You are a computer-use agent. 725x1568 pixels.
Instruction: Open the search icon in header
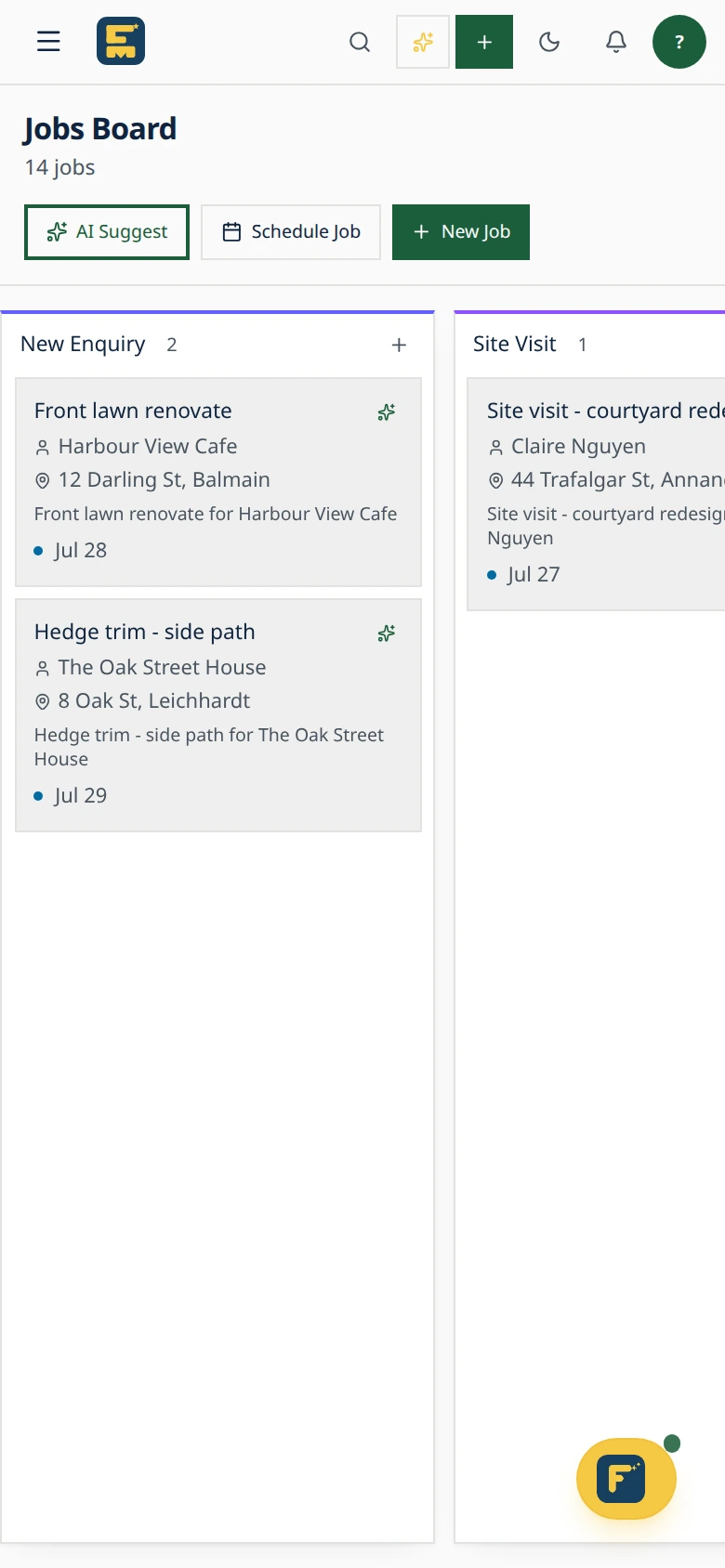click(360, 42)
